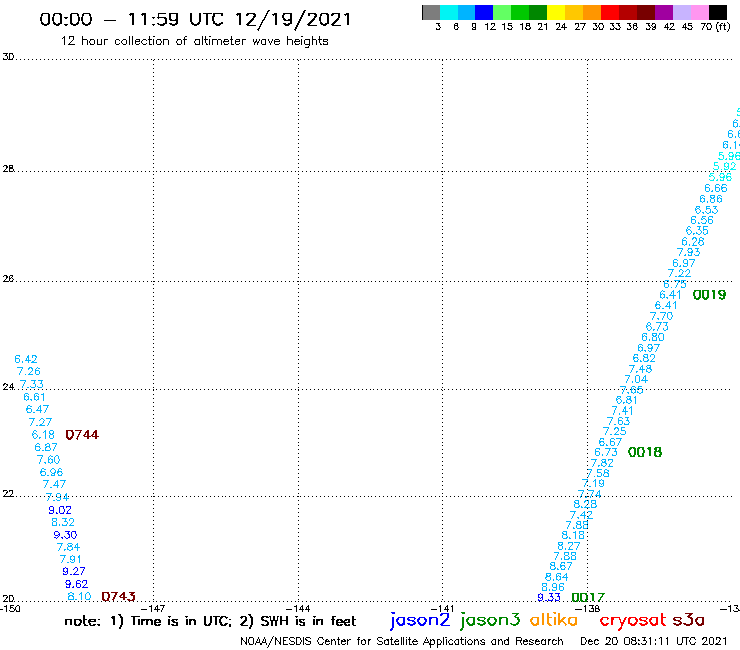Screen dimensions: 740x650
Task: Select the black swatch at the scale's end
Action: coord(717,12)
